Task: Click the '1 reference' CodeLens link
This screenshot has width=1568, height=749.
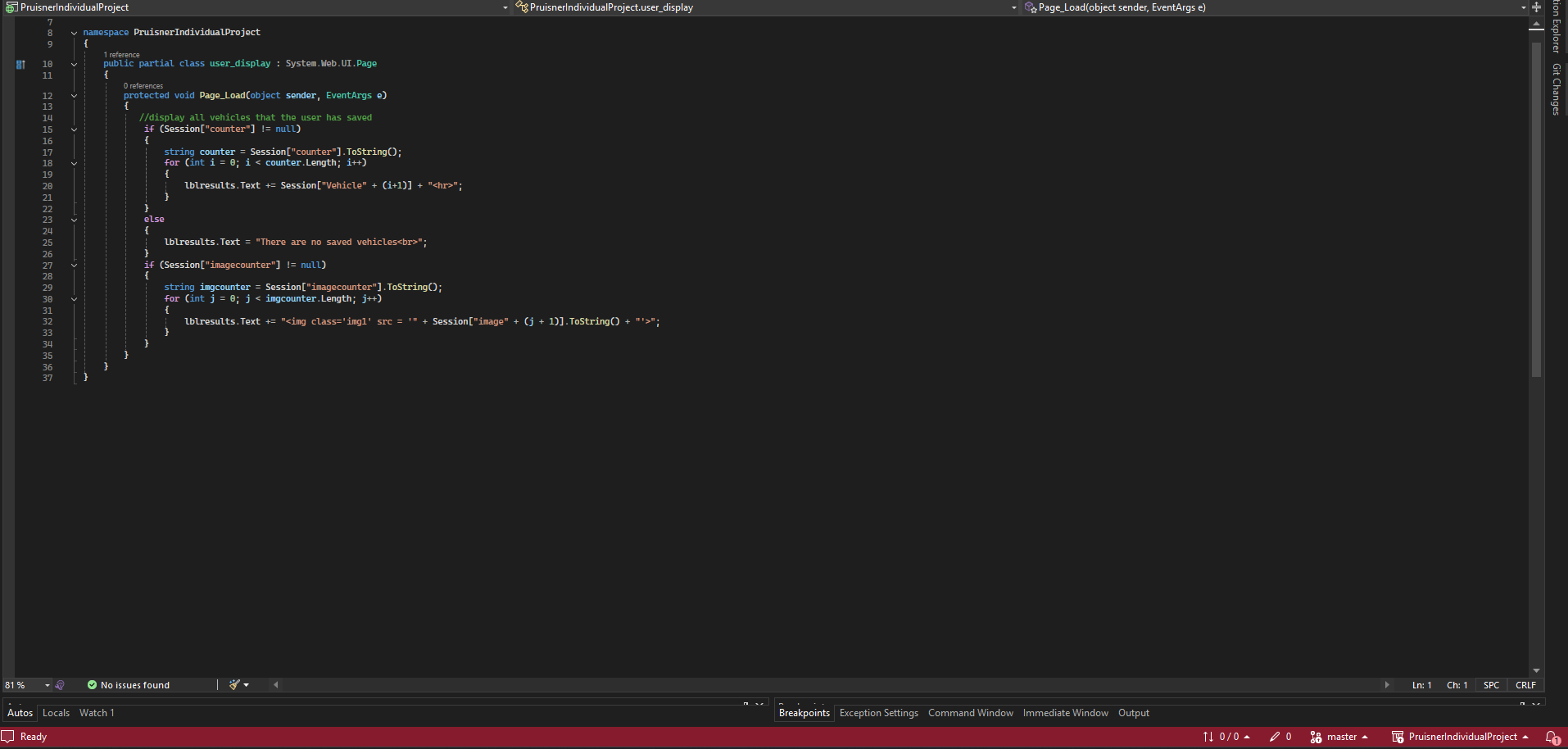Action: pos(121,55)
